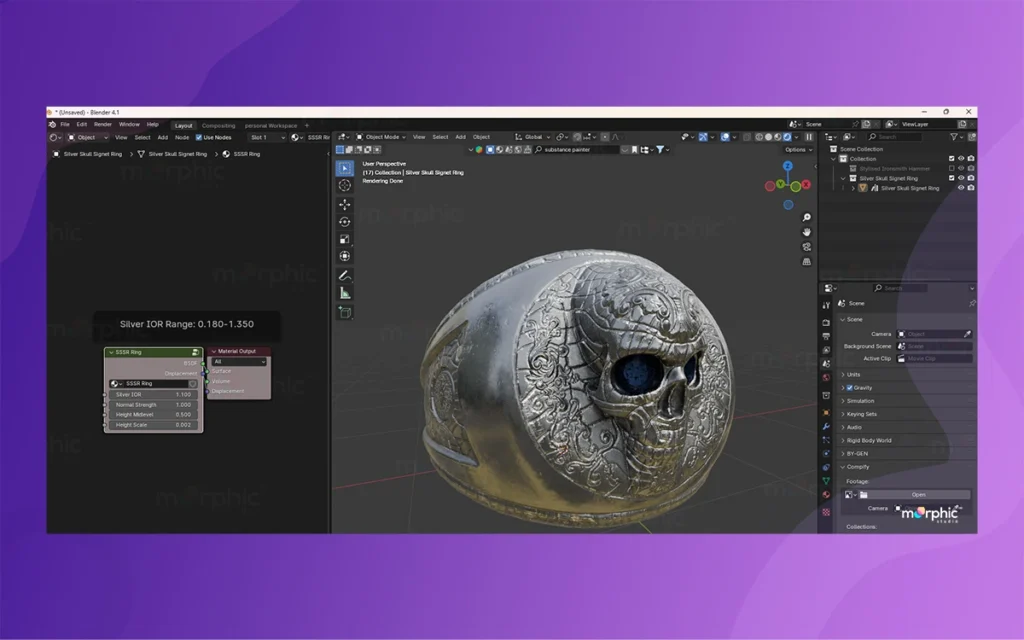Enable the Stylised Ironsmith Hammer collection checkbox
Viewport: 1024px width, 640px height.
[x=952, y=168]
